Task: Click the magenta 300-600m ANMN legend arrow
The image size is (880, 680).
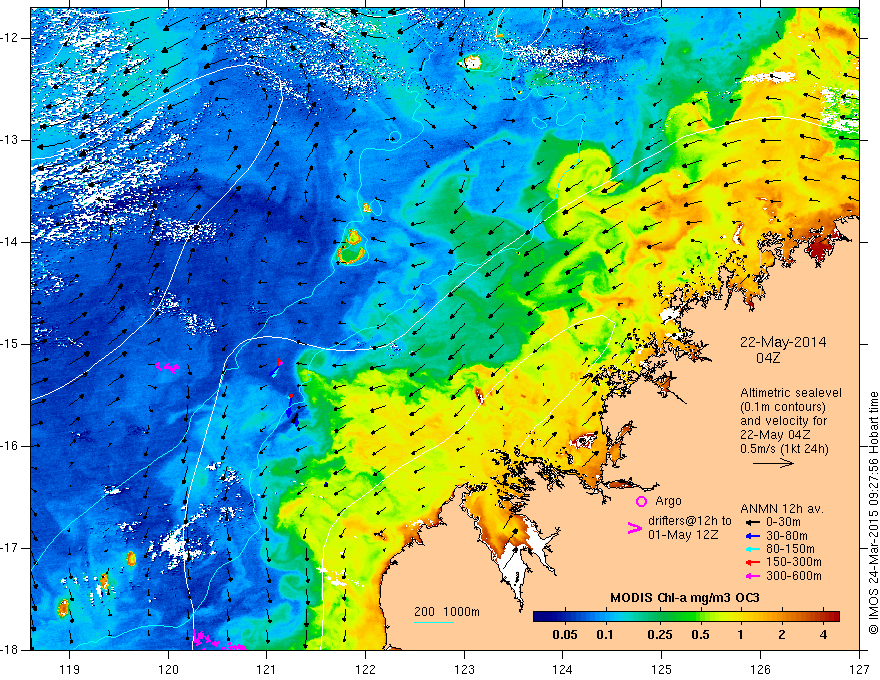Action: pyautogui.click(x=751, y=576)
